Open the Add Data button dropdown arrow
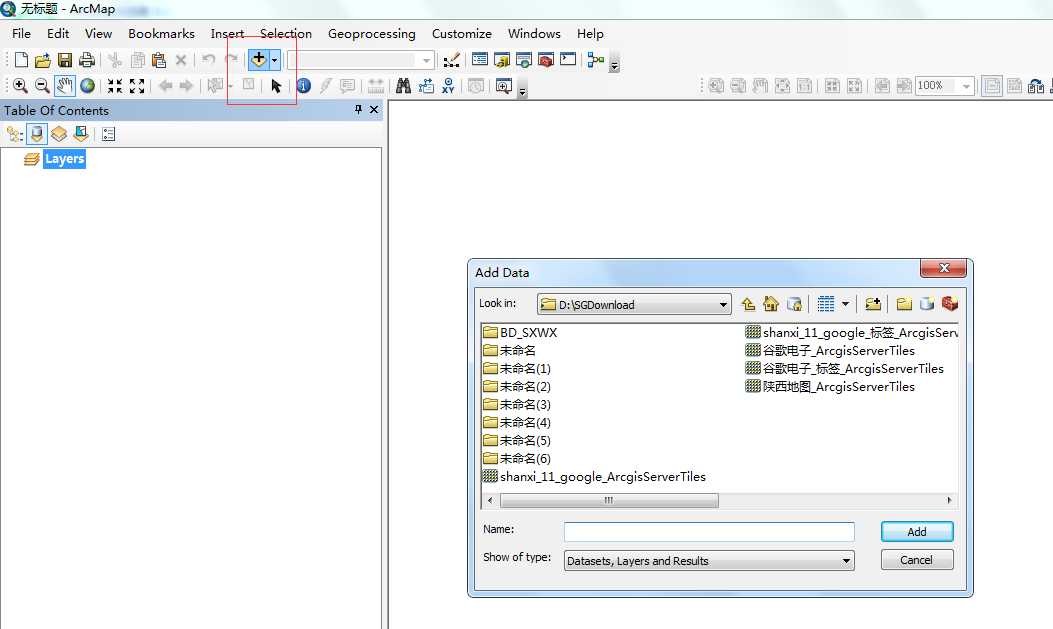Viewport: 1053px width, 629px height. coord(274,60)
